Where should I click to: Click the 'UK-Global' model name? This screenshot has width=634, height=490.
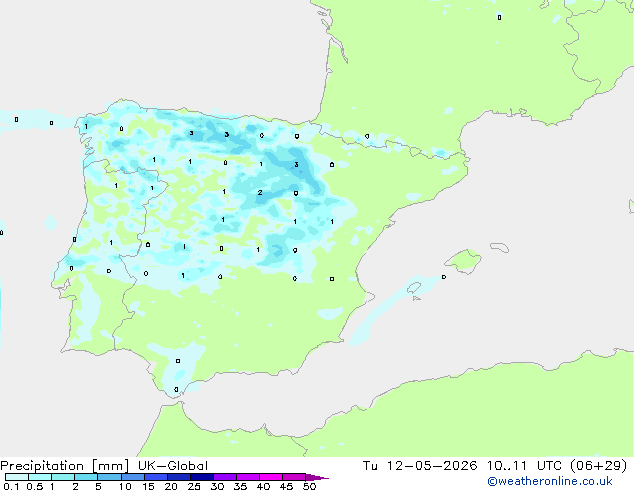tap(173, 466)
